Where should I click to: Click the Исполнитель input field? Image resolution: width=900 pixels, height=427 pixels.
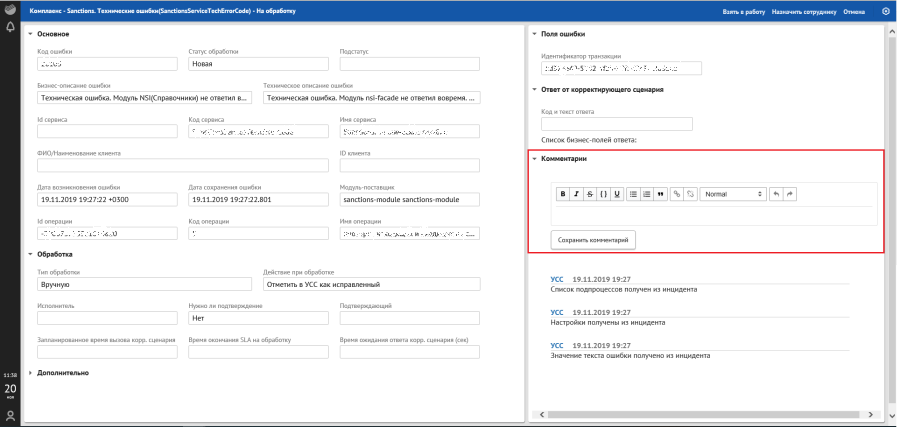click(x=106, y=318)
